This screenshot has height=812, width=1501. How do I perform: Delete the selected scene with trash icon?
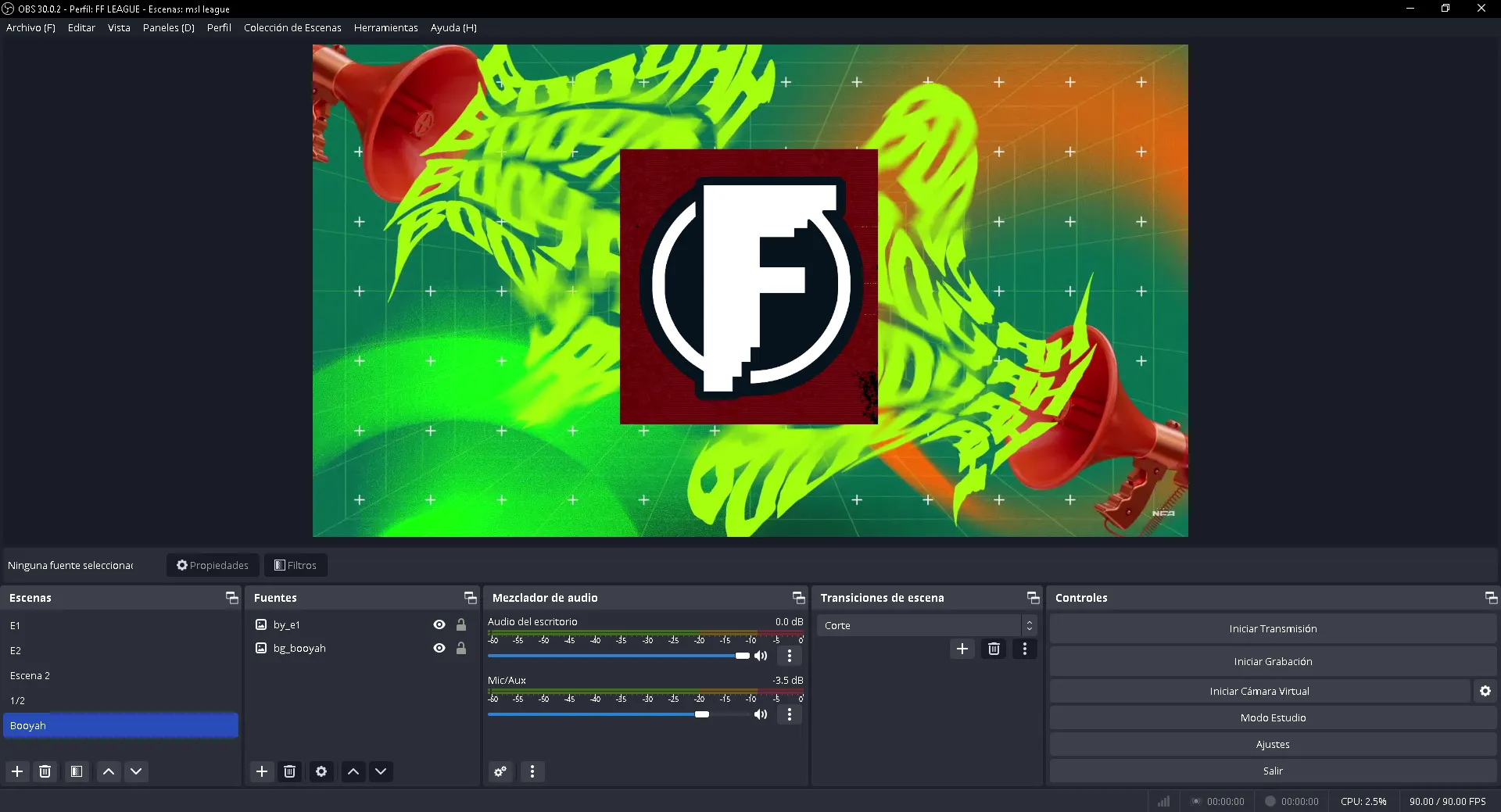coord(45,771)
